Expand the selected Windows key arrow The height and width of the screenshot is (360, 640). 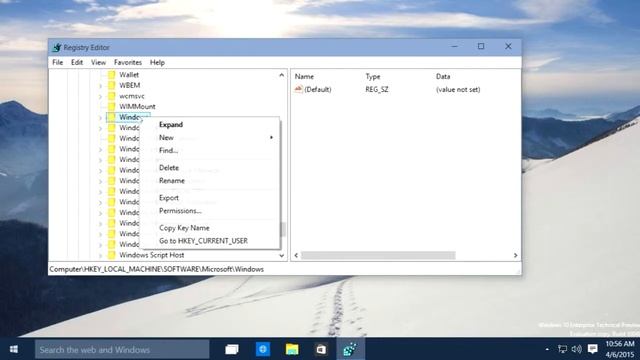pos(100,118)
